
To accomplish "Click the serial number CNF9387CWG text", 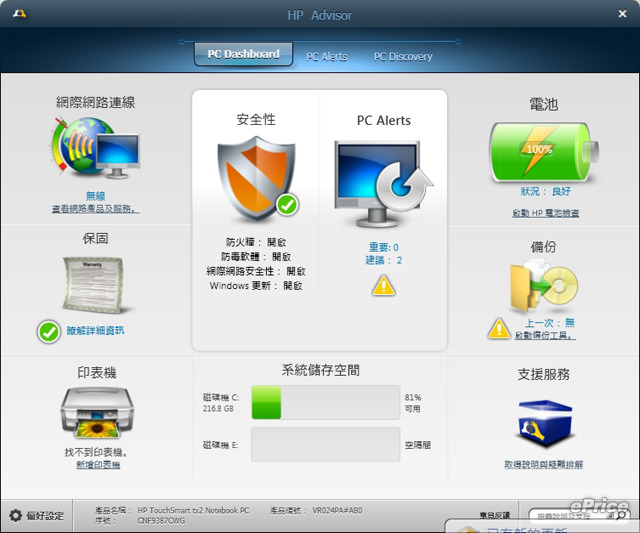I will [161, 521].
